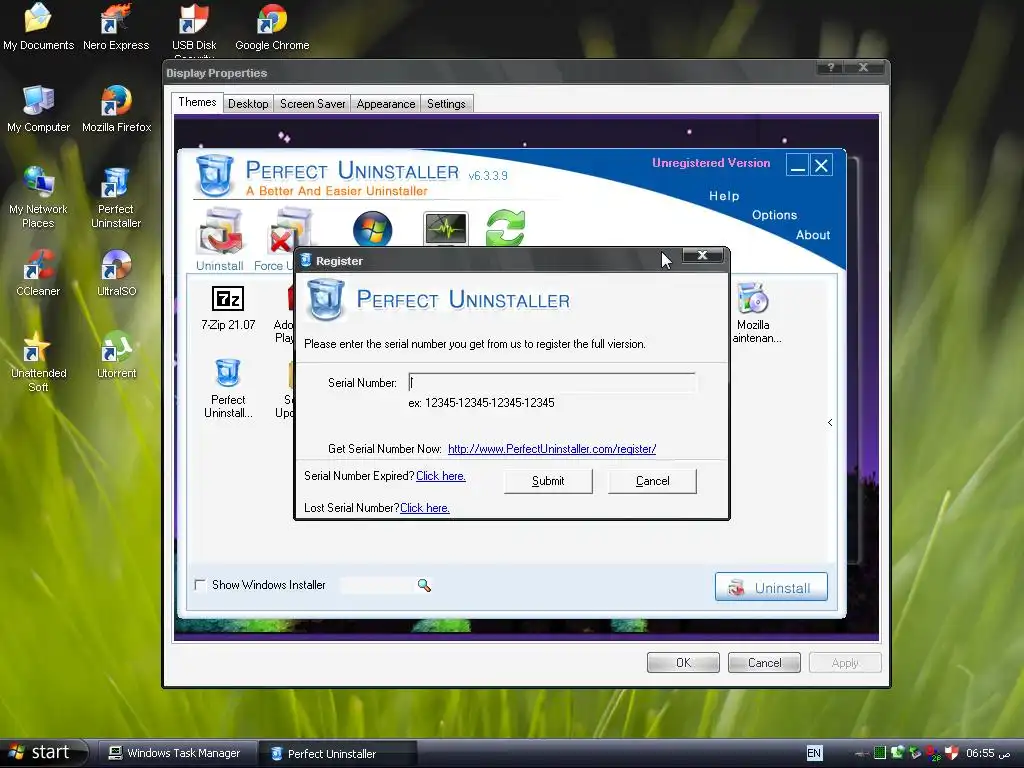Image resolution: width=1024 pixels, height=768 pixels.
Task: Click the Display Properties help button
Action: [831, 67]
